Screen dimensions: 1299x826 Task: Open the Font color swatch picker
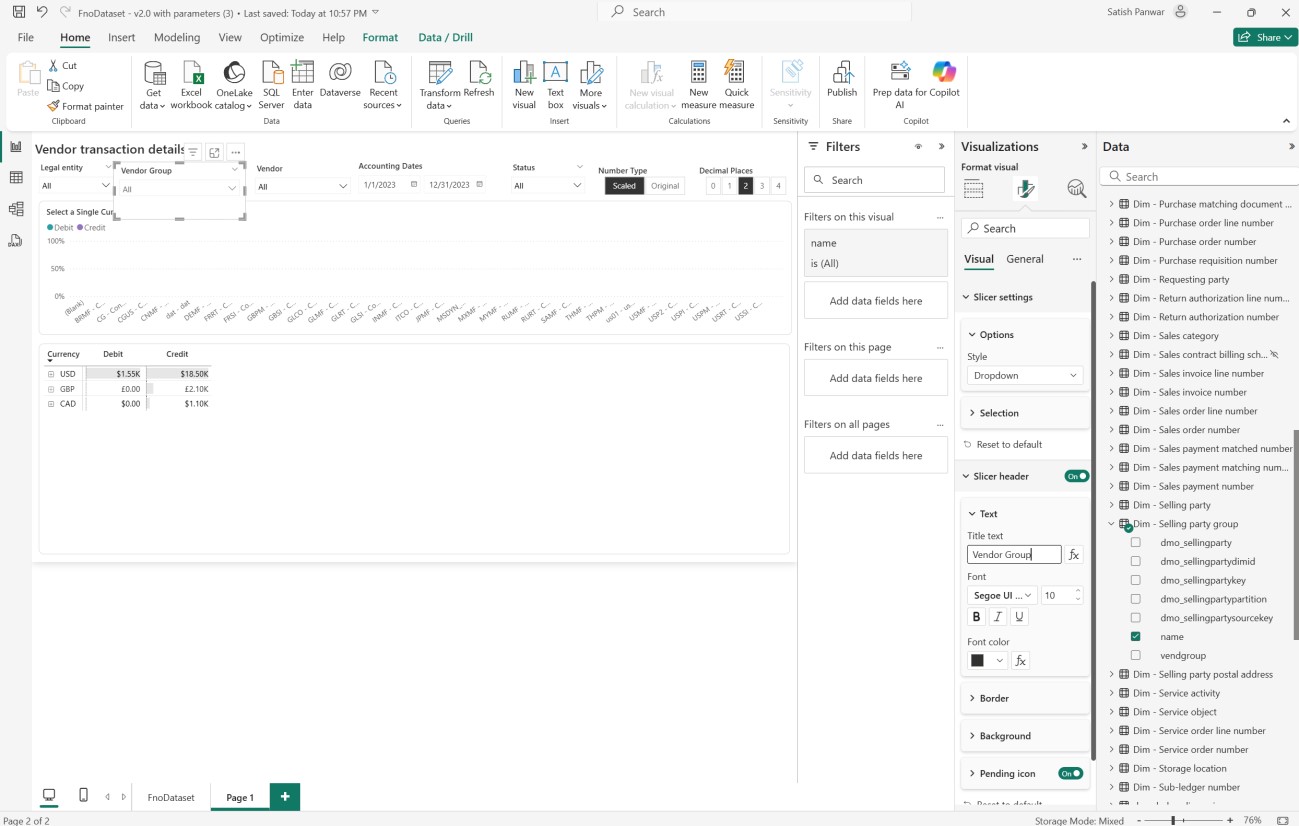coord(986,661)
